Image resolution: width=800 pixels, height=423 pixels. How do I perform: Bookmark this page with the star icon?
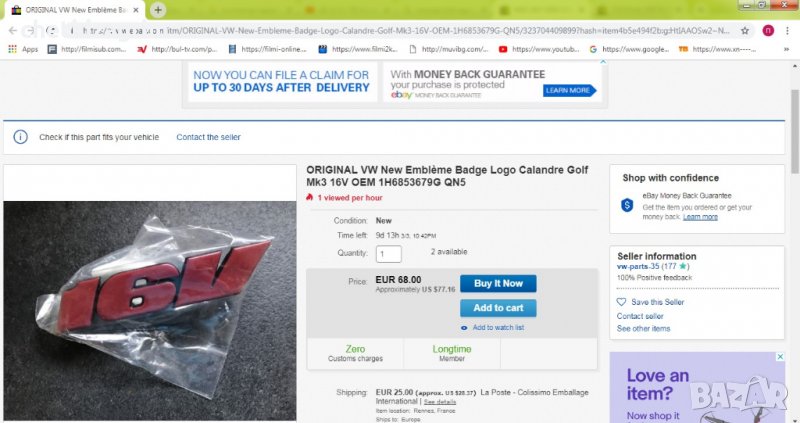click(x=745, y=30)
